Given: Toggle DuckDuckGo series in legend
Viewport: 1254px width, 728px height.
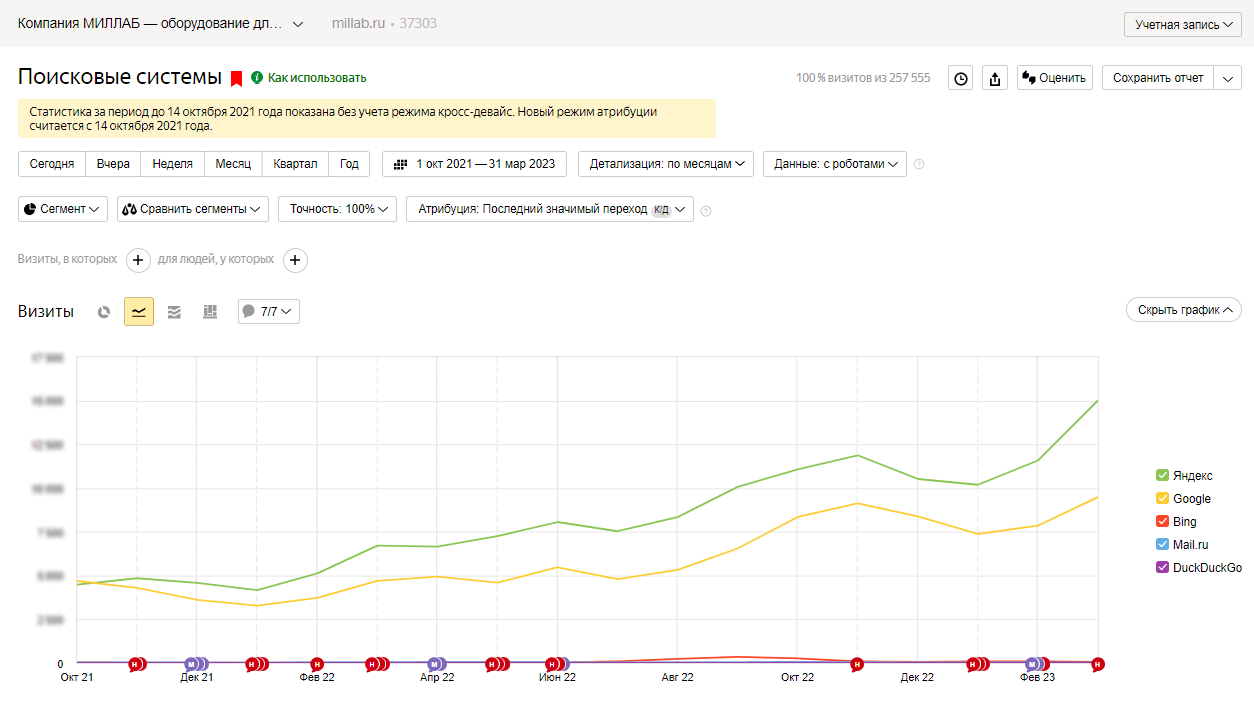Looking at the screenshot, I should click(x=1206, y=568).
